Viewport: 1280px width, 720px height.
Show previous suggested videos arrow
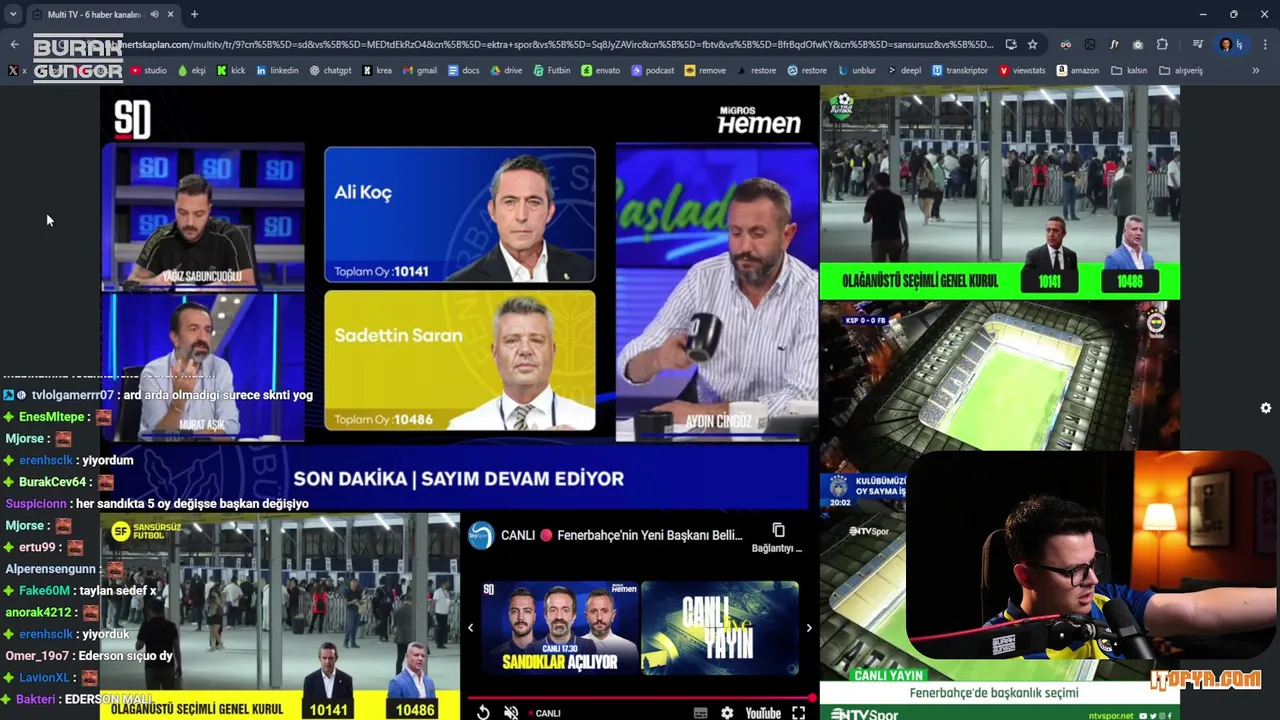pyautogui.click(x=470, y=628)
